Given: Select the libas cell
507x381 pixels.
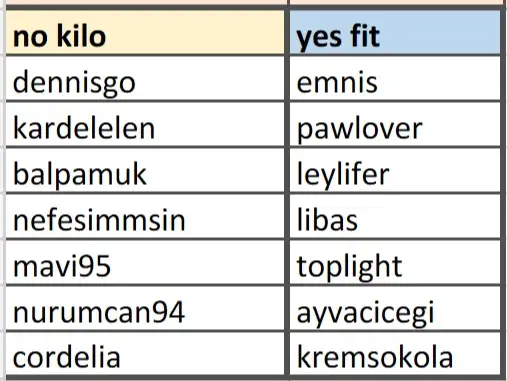Looking at the screenshot, I should (x=395, y=216).
